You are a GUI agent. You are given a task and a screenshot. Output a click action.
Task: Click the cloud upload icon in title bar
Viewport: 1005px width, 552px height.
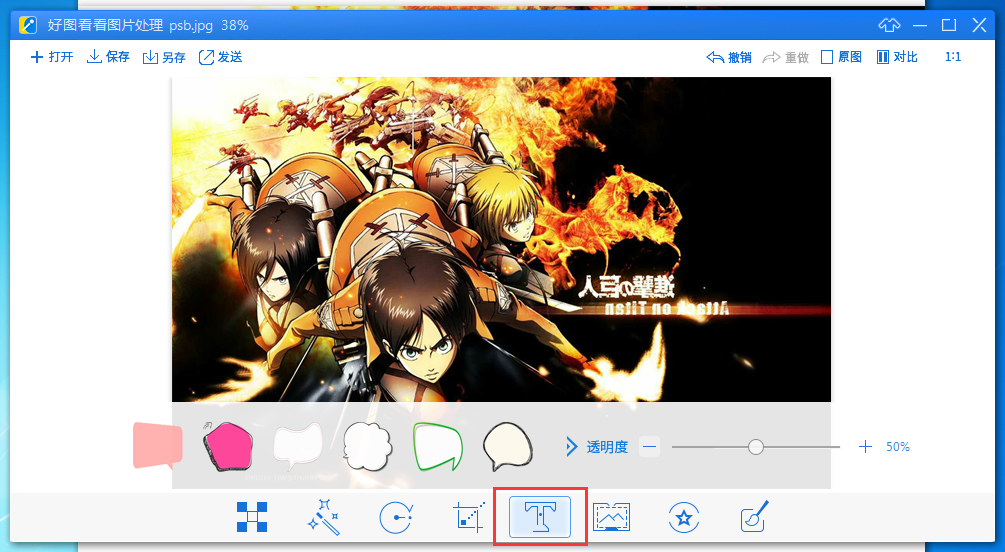[x=888, y=25]
